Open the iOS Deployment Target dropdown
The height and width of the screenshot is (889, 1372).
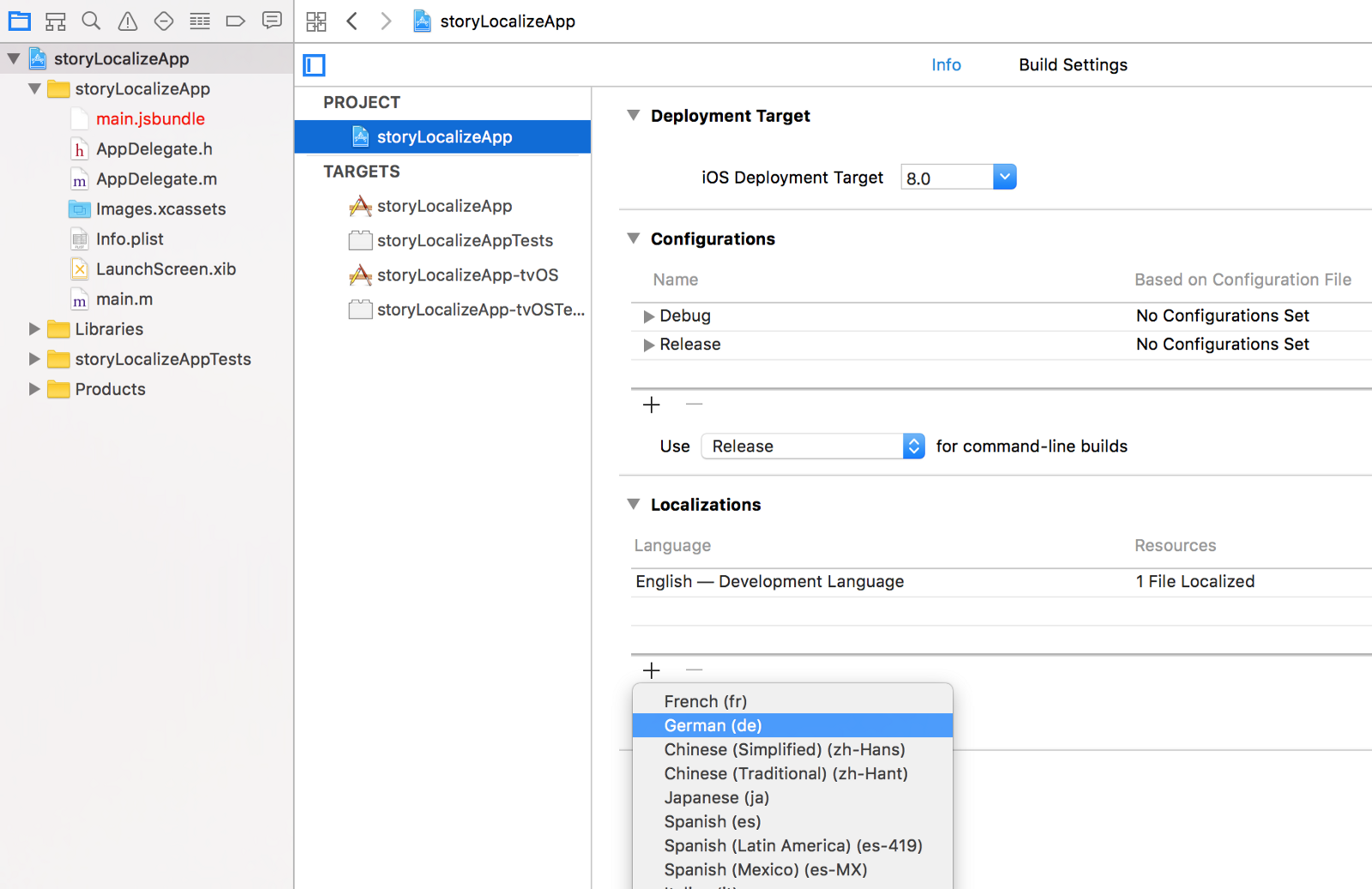tap(1004, 177)
